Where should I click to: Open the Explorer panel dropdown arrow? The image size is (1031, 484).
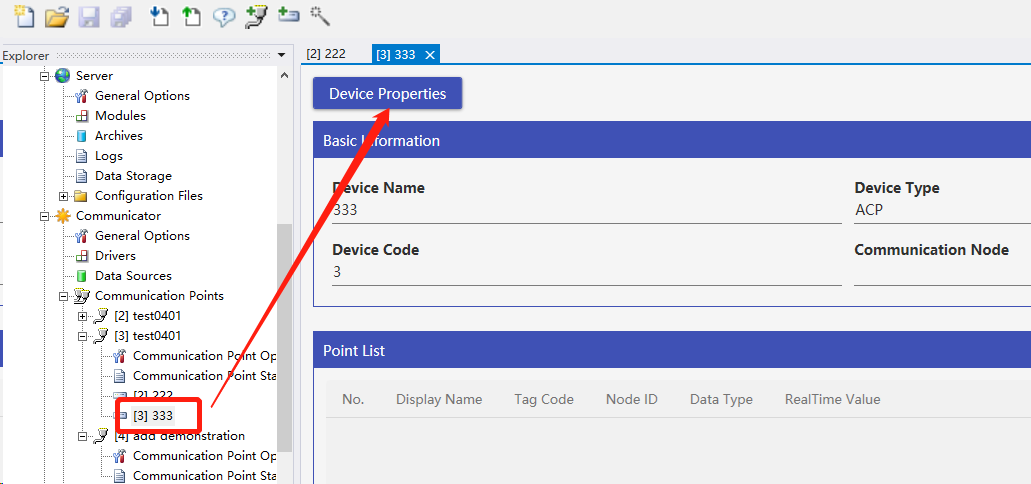coord(281,55)
